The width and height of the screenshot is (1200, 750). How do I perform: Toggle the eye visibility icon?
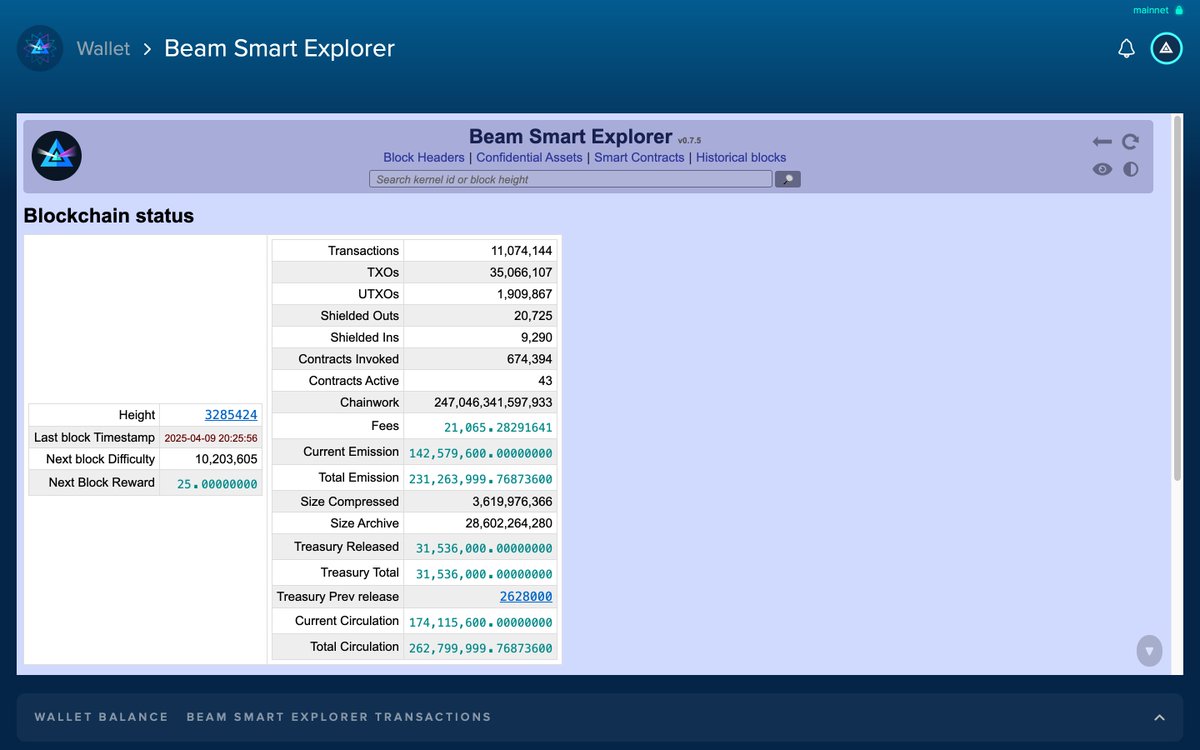coord(1102,169)
